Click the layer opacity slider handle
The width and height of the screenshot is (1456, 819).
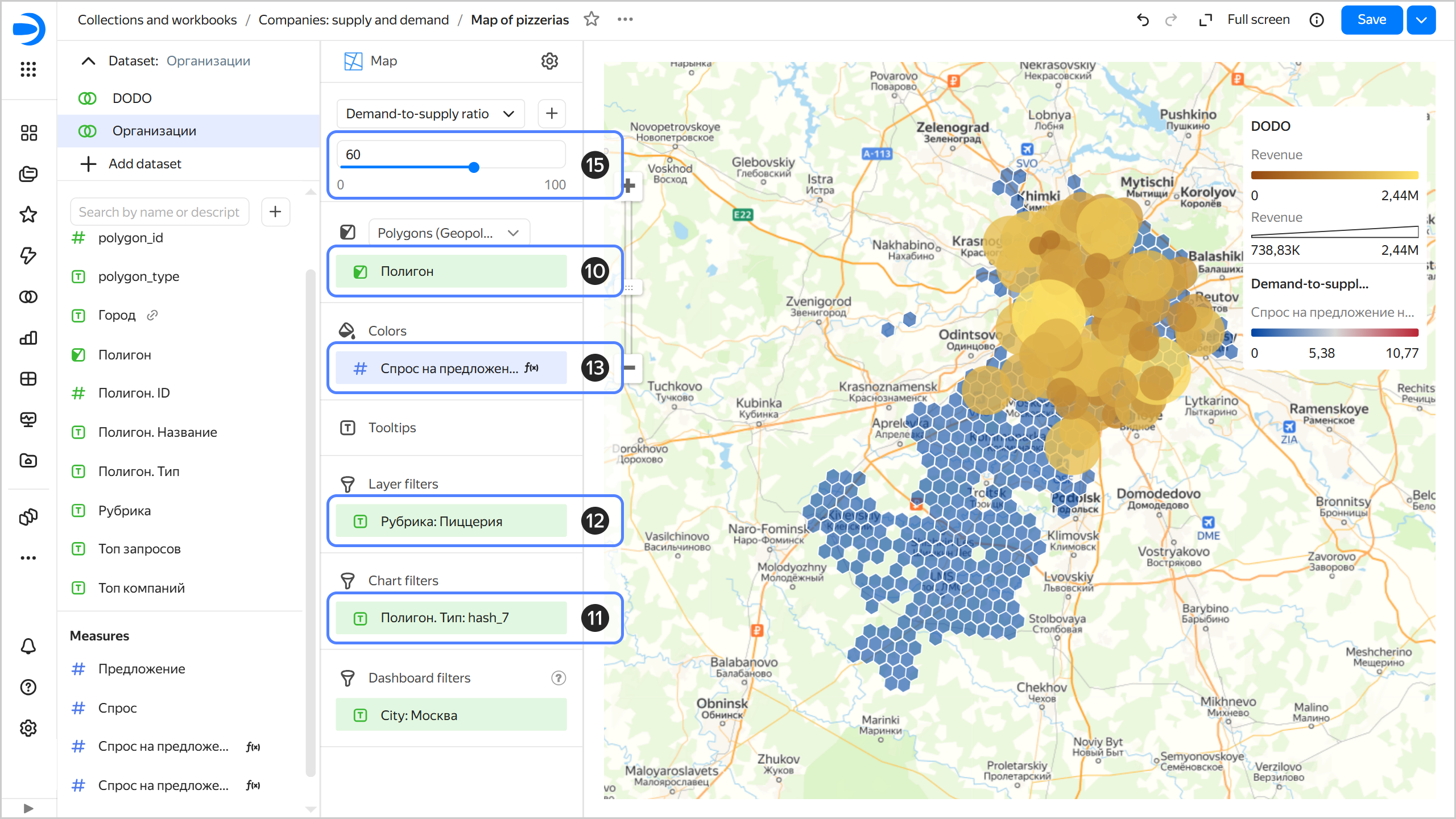(x=474, y=167)
